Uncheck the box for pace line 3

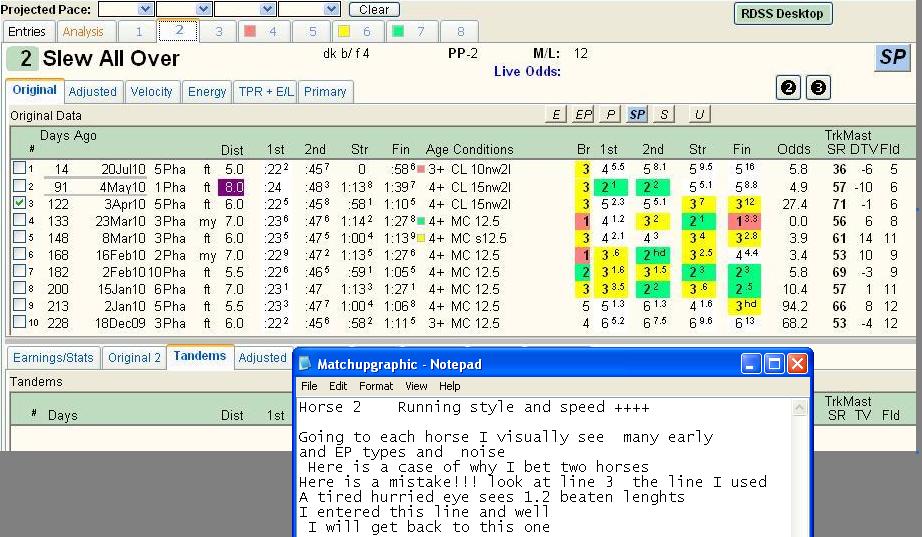[x=19, y=203]
